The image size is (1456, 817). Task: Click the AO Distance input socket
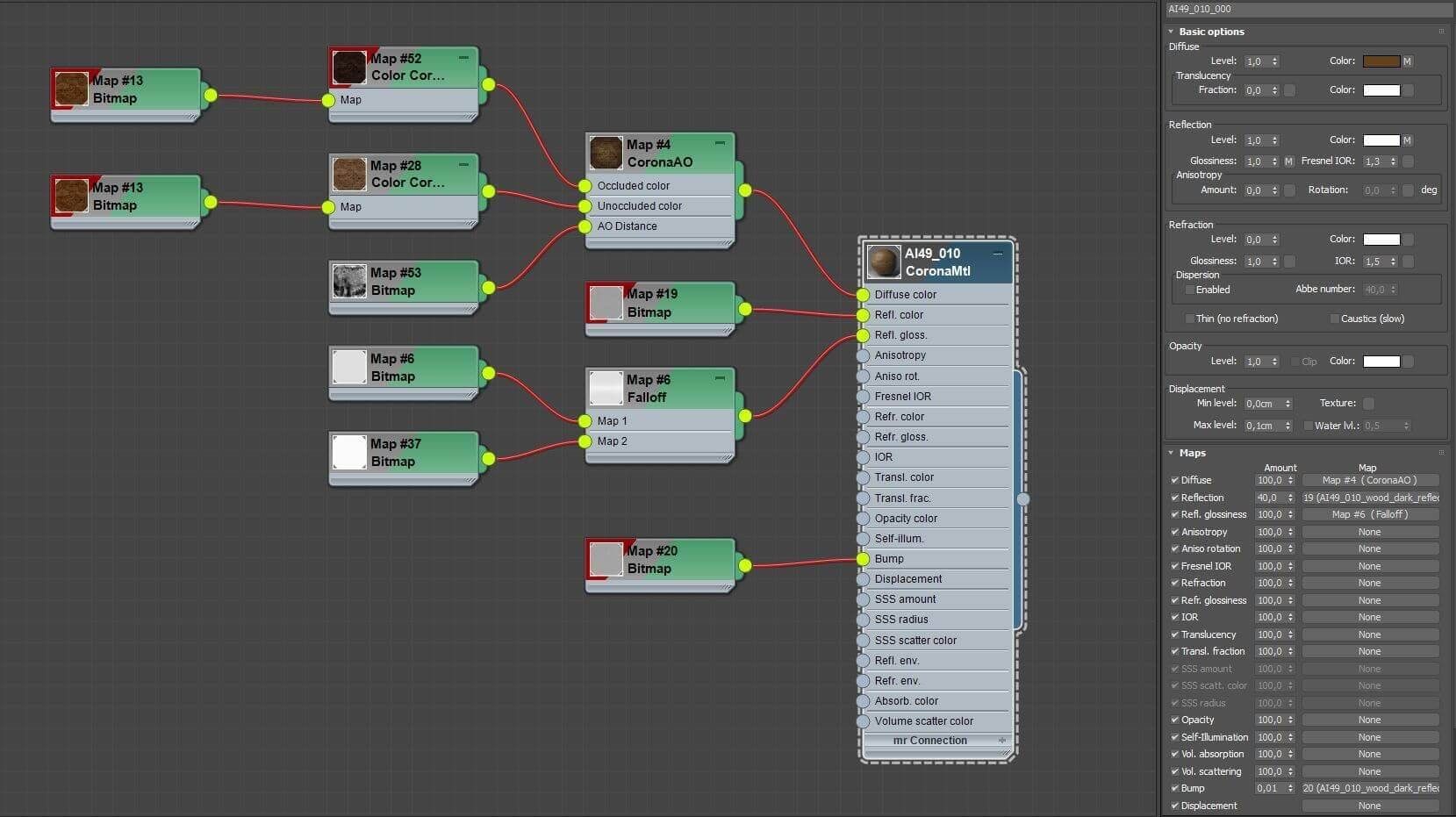tap(585, 226)
